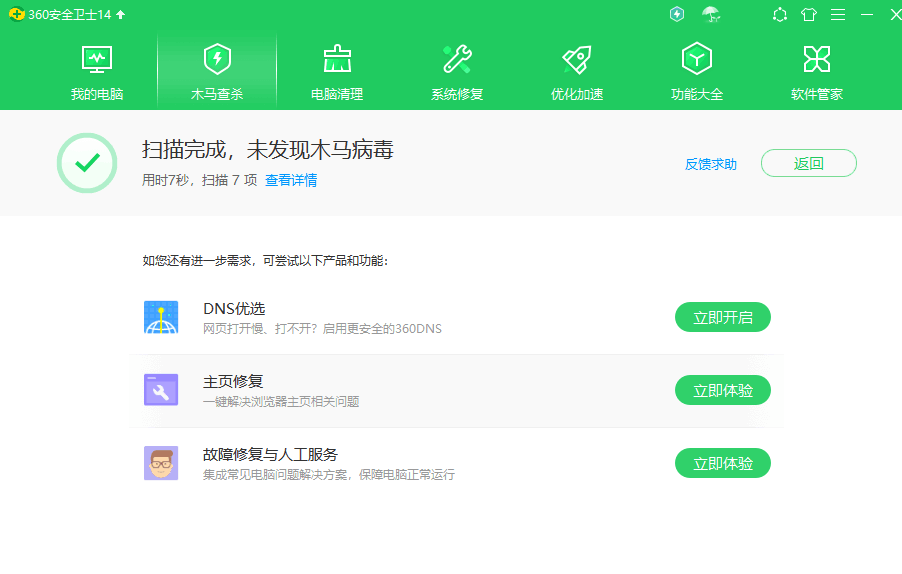Open the 功能大全 cube icon

(x=697, y=60)
